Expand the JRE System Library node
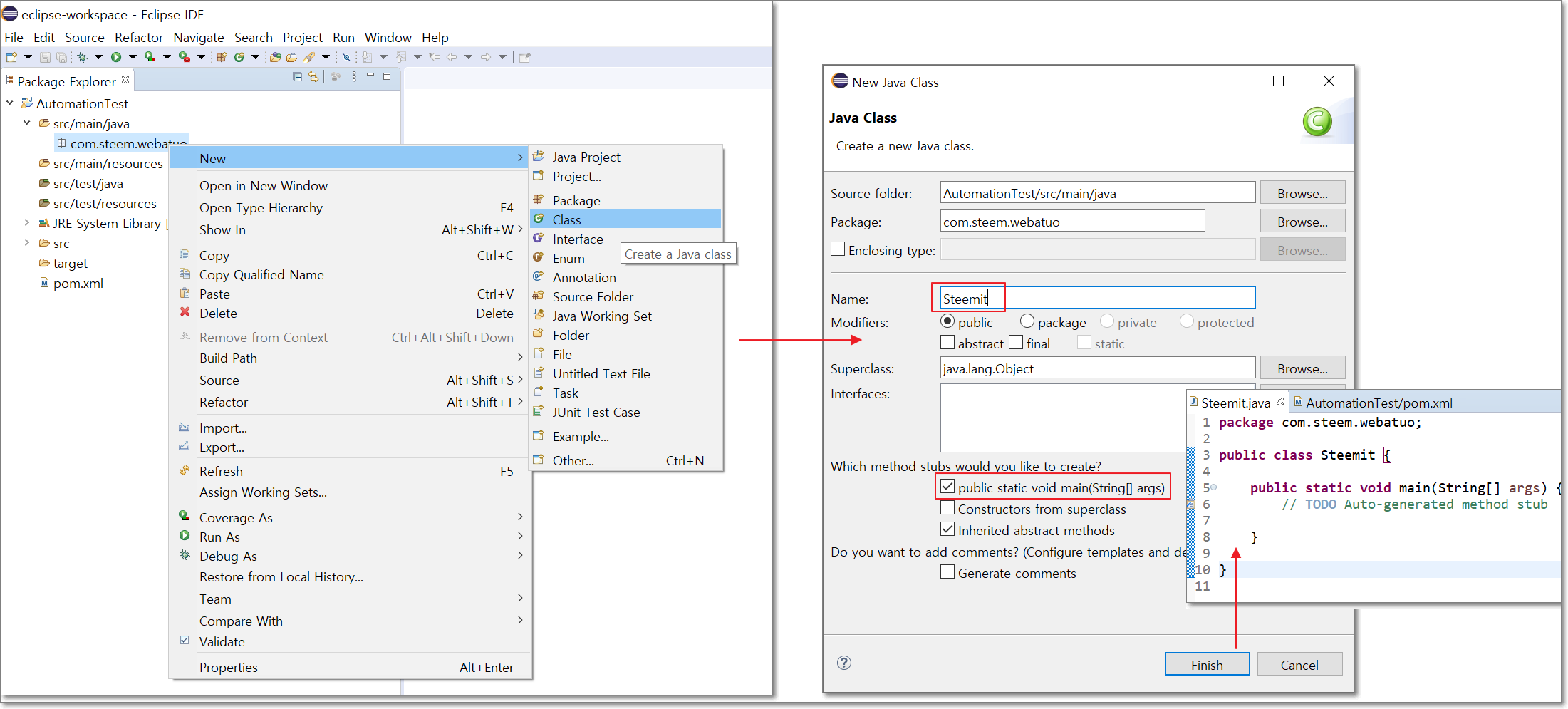 tap(27, 223)
